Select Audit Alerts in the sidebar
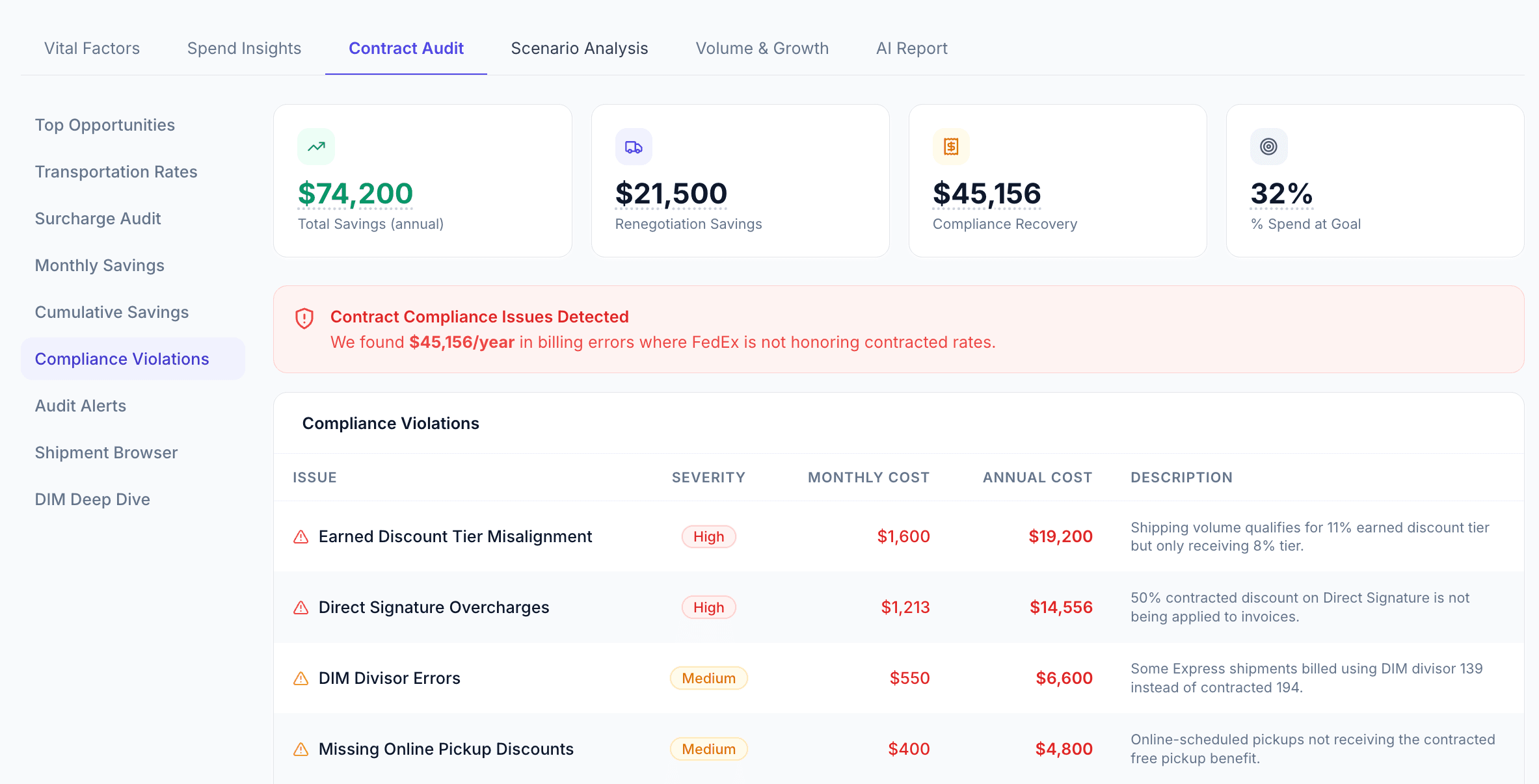 point(80,405)
